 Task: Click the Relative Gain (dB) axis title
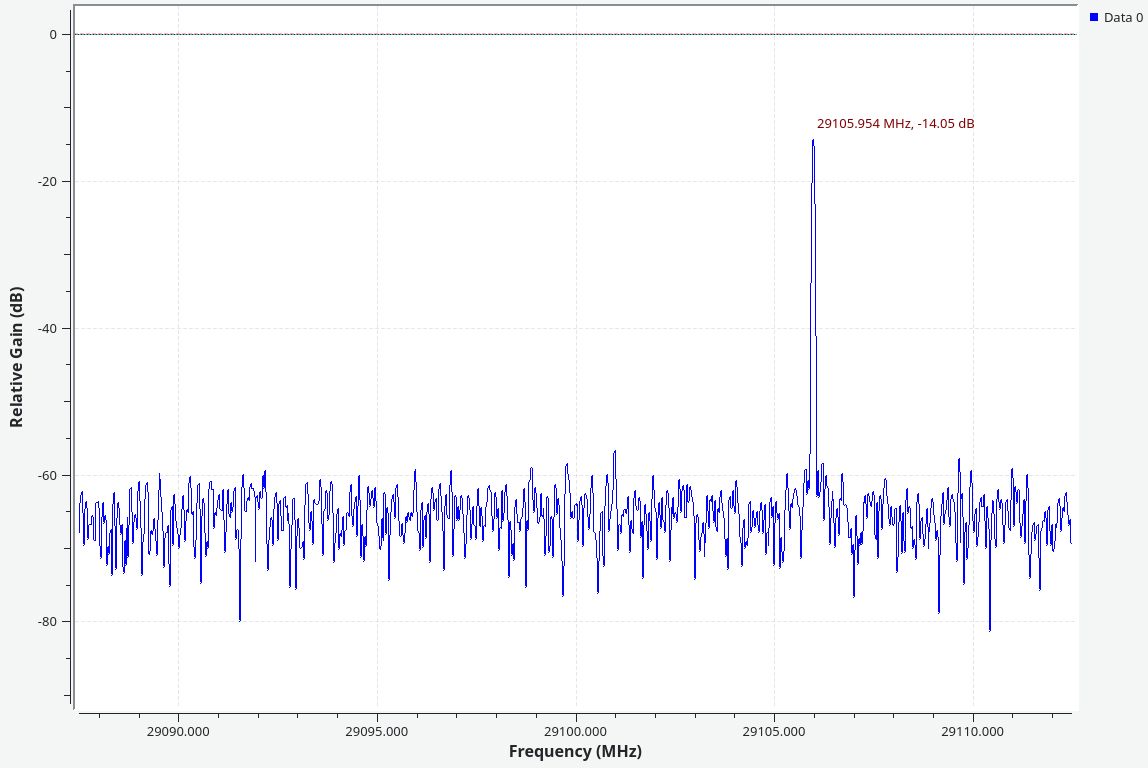17,357
